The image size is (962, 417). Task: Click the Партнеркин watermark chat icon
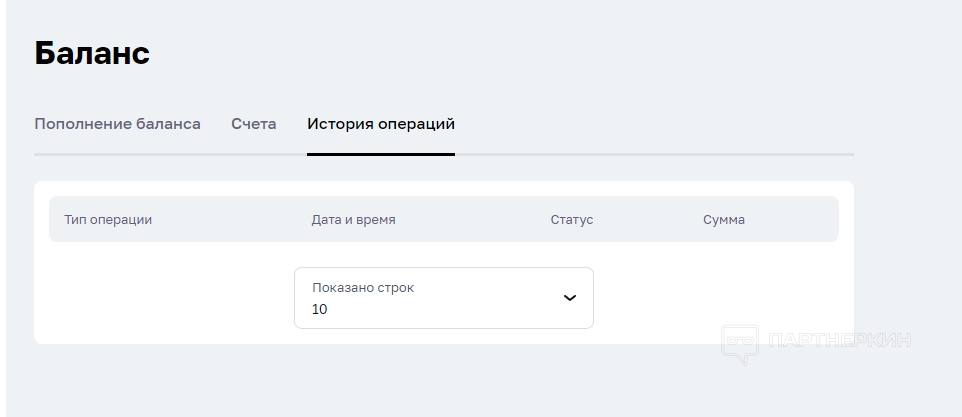[x=741, y=342]
